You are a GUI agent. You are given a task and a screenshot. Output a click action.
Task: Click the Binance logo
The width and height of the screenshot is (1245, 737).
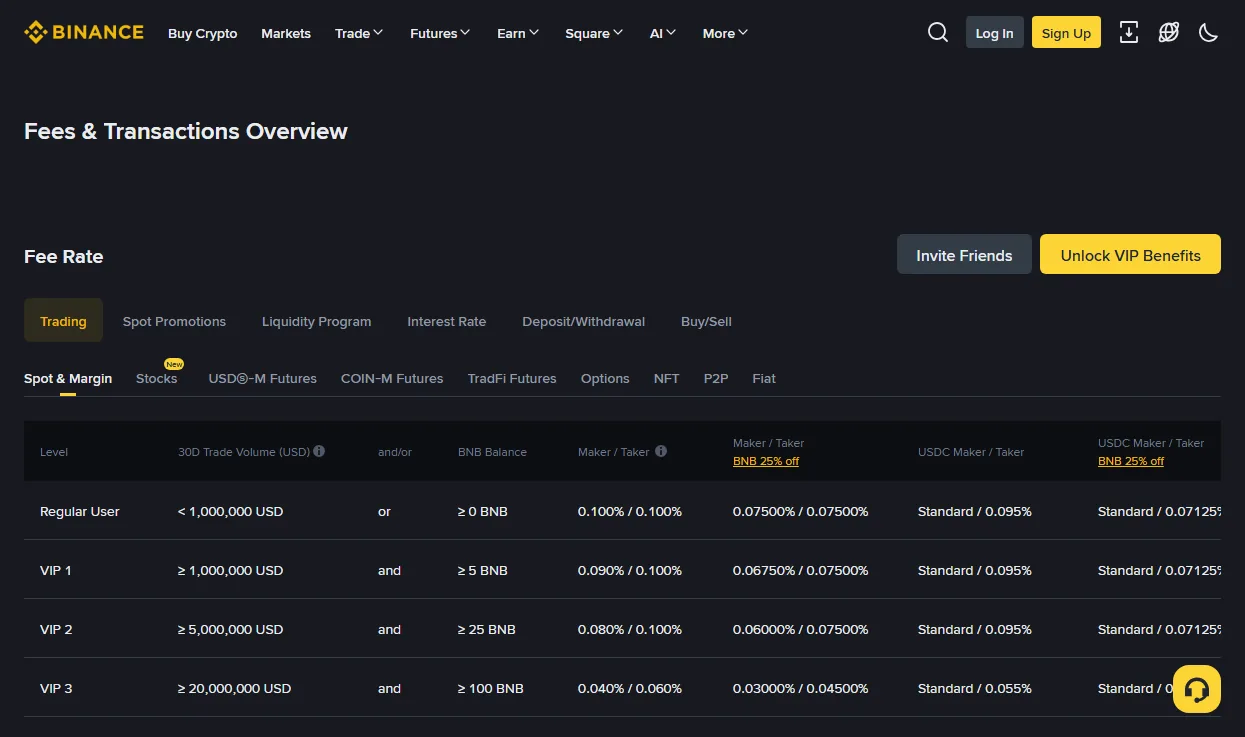point(84,33)
